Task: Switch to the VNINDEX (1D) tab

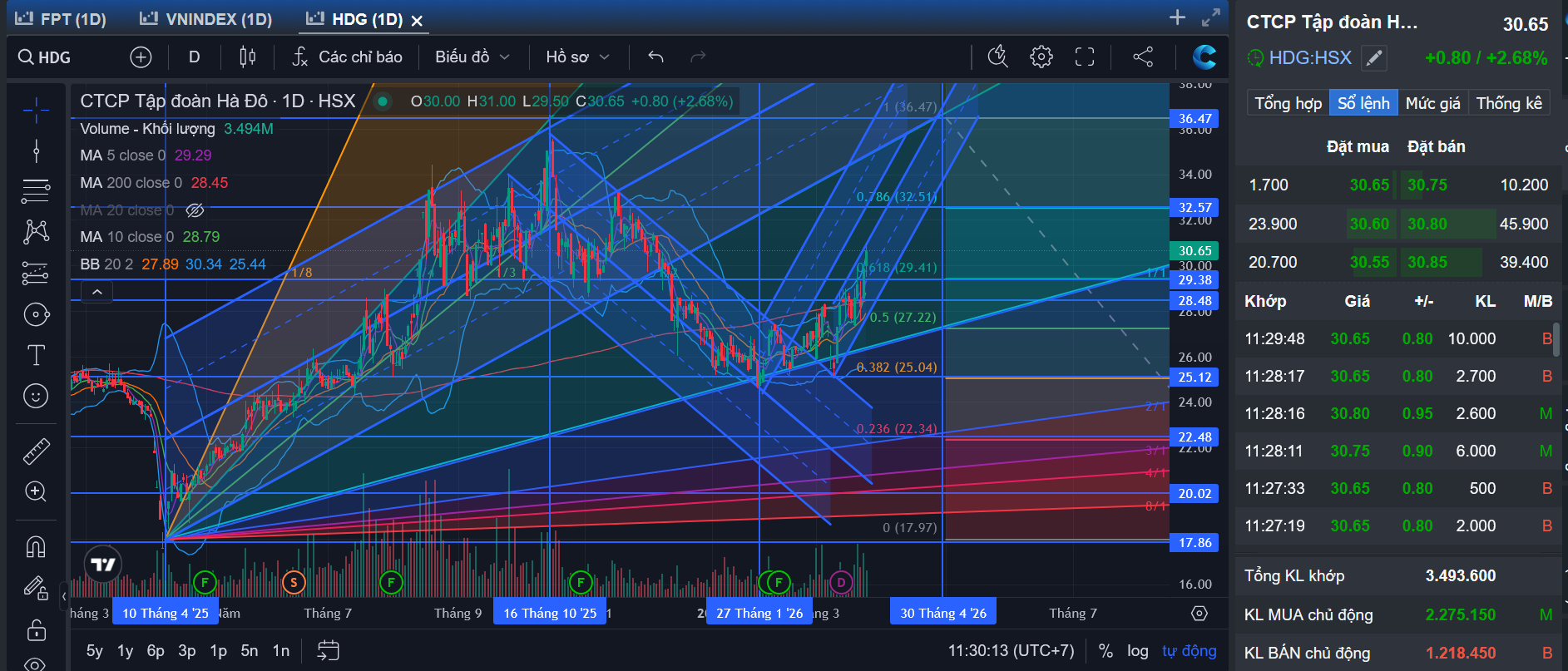Action: (x=205, y=19)
